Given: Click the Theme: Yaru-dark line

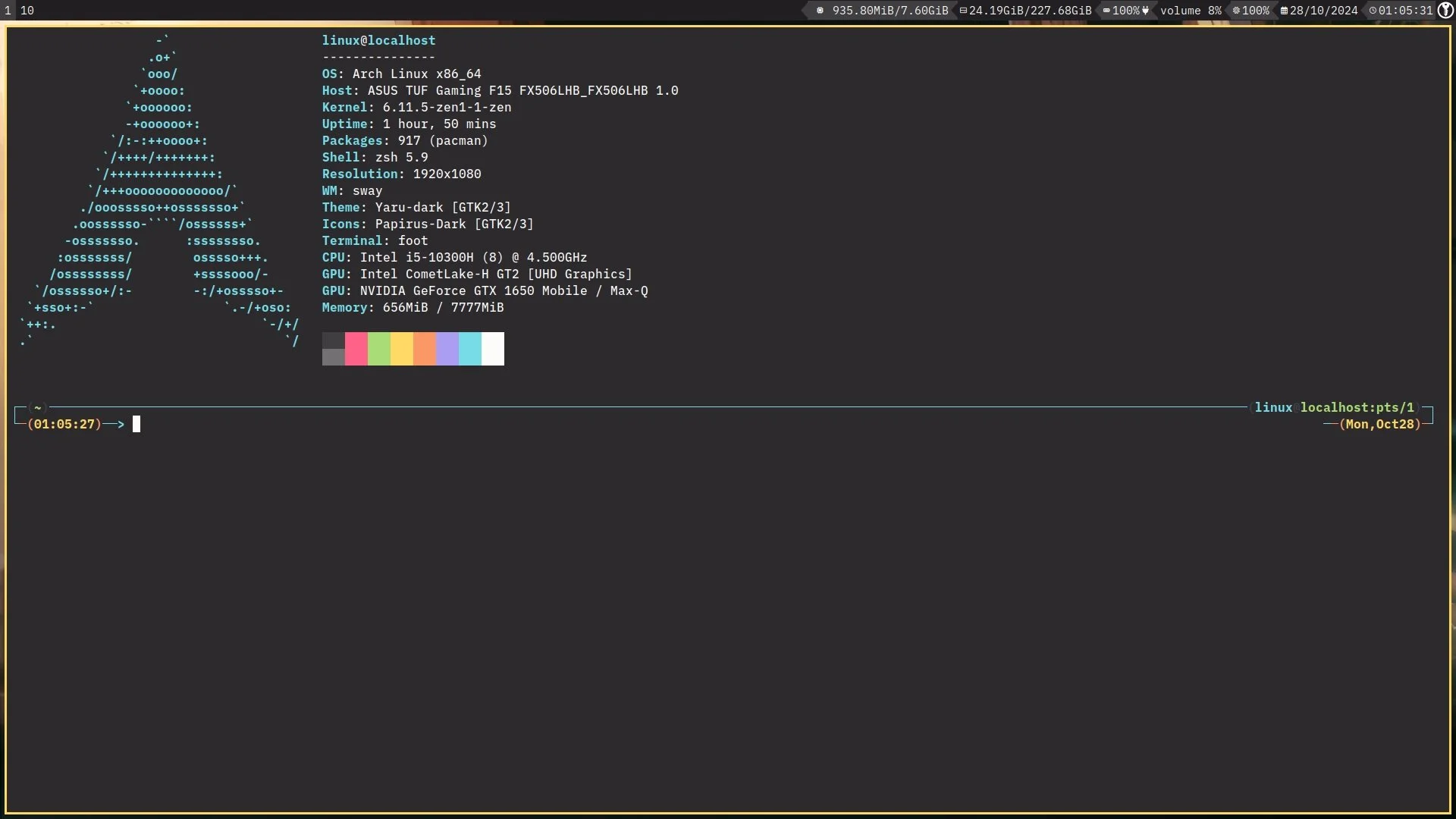Looking at the screenshot, I should point(416,207).
